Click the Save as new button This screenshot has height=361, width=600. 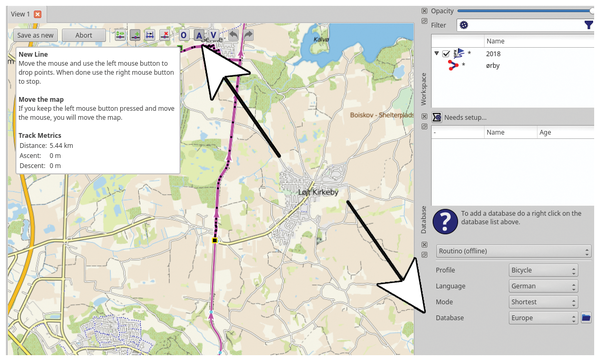(x=36, y=35)
